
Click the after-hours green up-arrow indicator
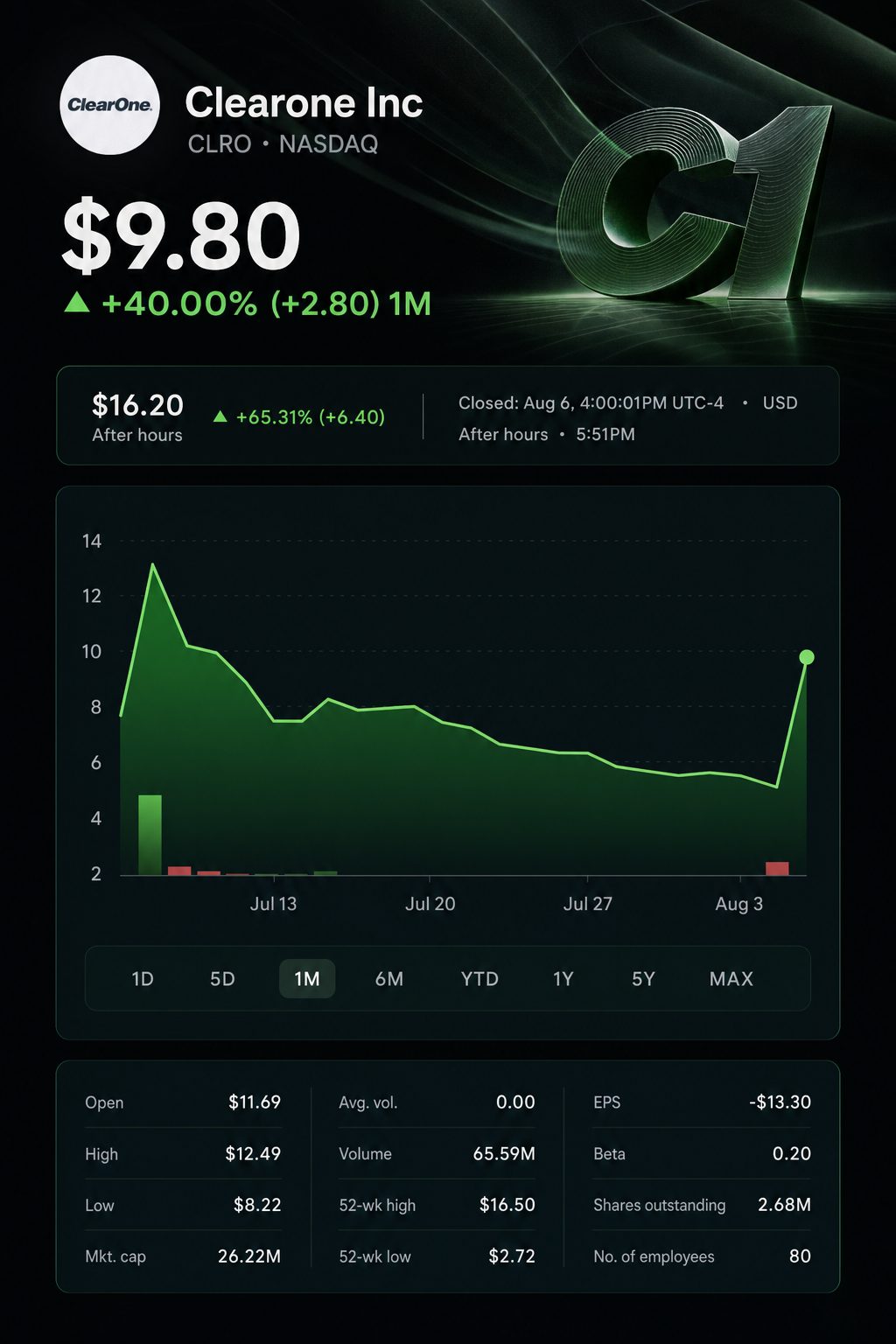click(x=220, y=416)
